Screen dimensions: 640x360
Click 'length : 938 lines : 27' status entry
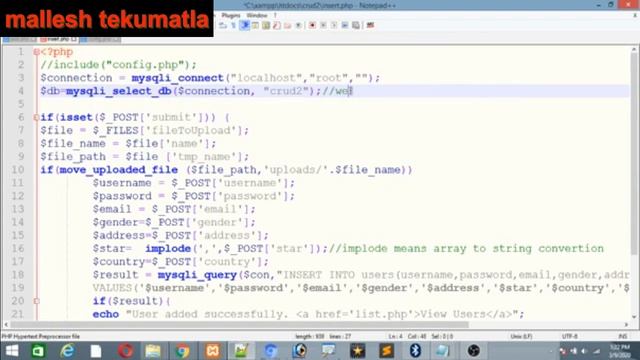(323, 337)
